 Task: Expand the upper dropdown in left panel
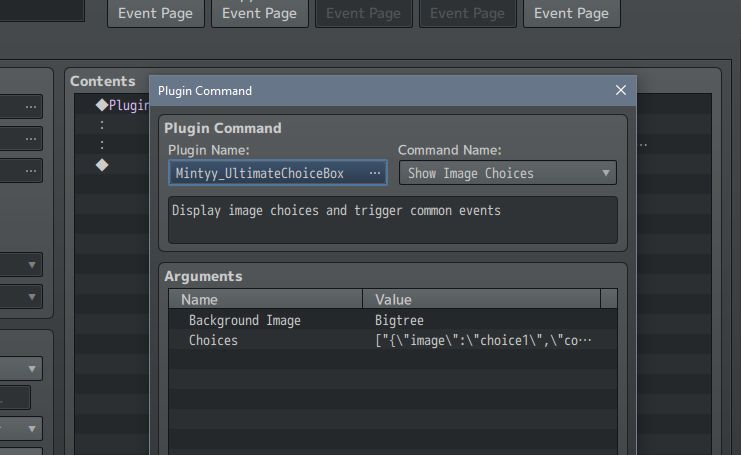pyautogui.click(x=21, y=265)
